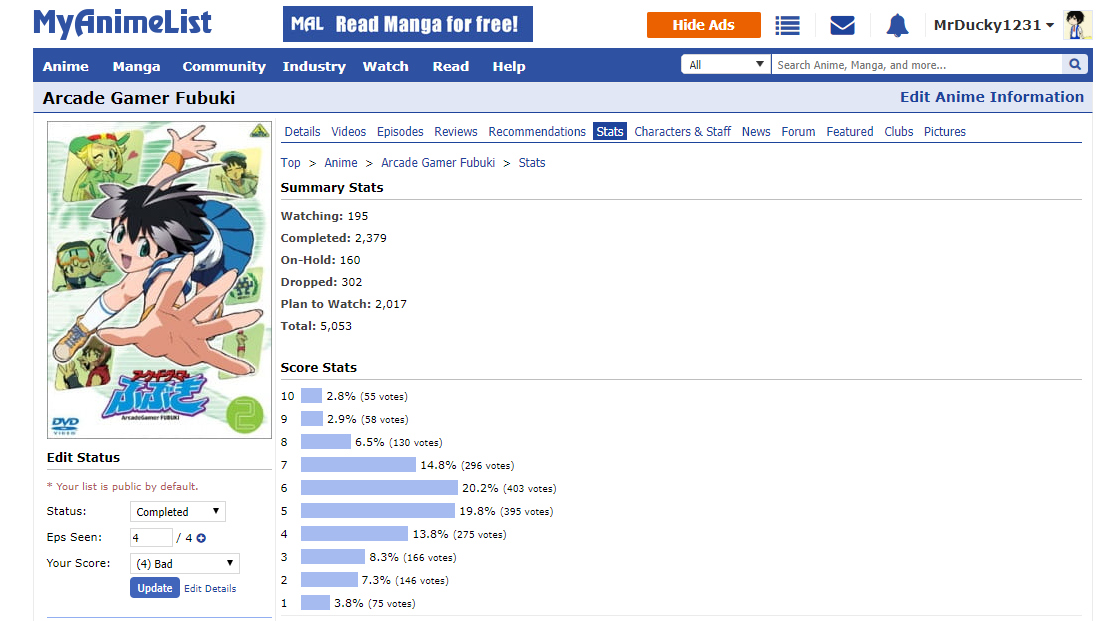Expand the Your Score dropdown showing Bad

click(185, 564)
